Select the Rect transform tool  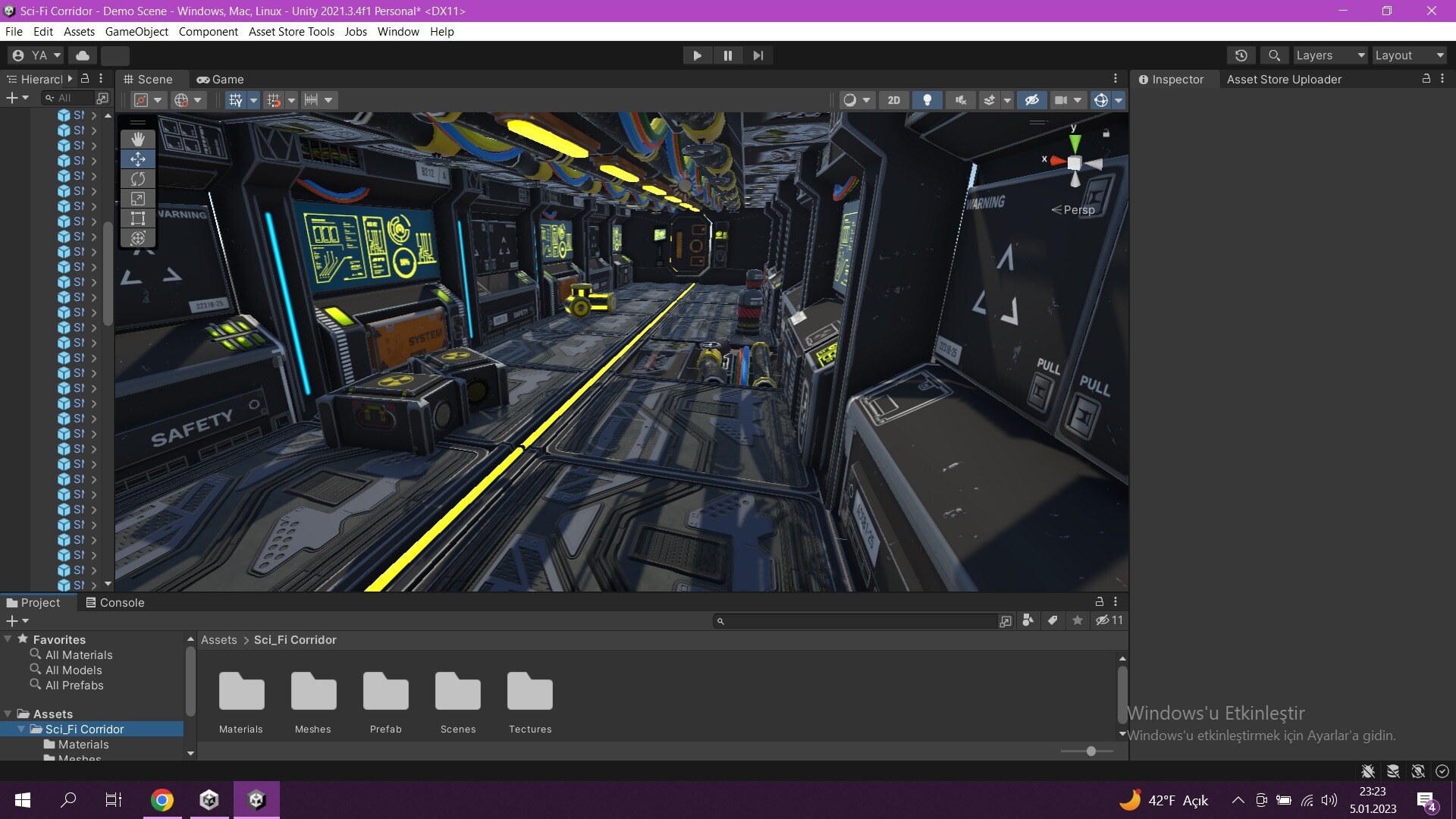coord(138,218)
